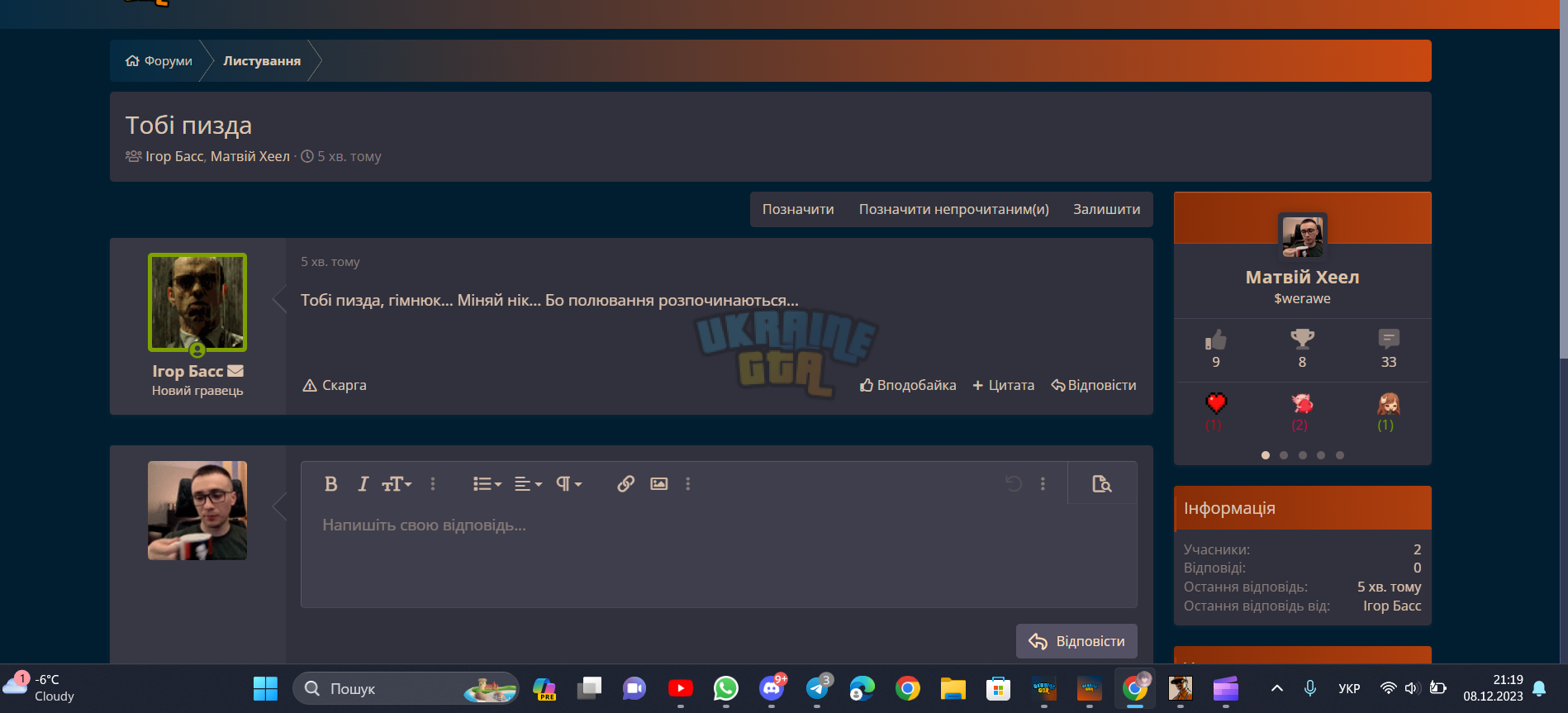Select the third carousel dot in the profile card
The width and height of the screenshot is (1568, 713).
[1303, 455]
